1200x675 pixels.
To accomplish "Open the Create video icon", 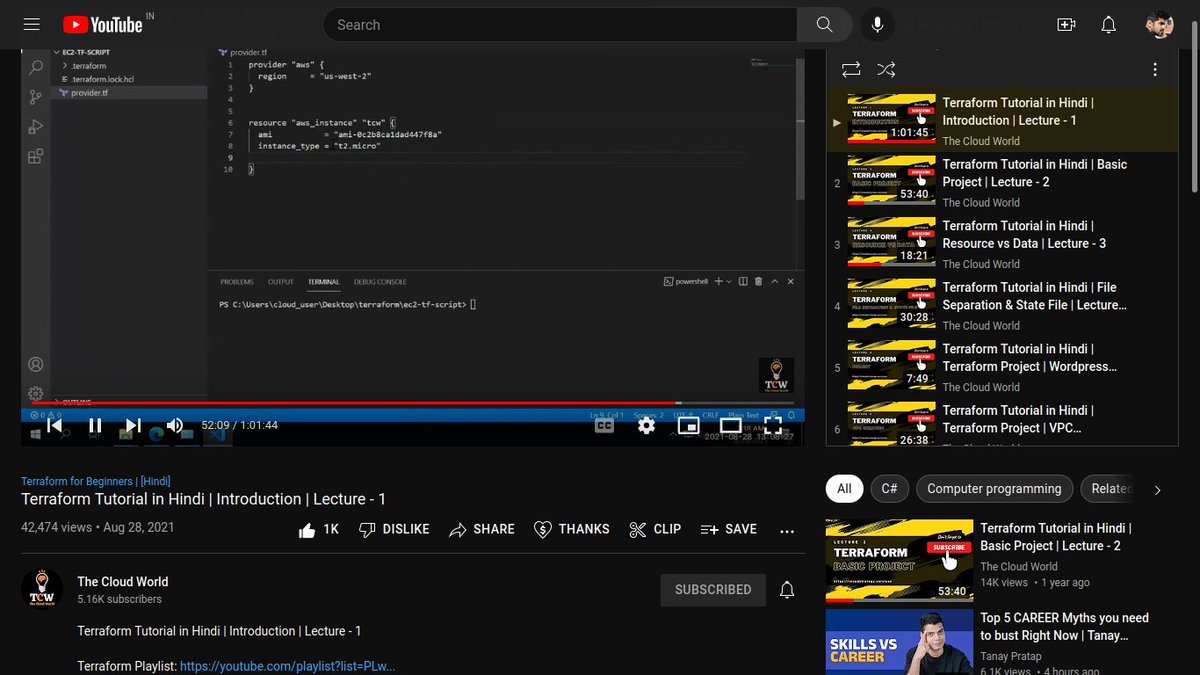I will (1066, 24).
